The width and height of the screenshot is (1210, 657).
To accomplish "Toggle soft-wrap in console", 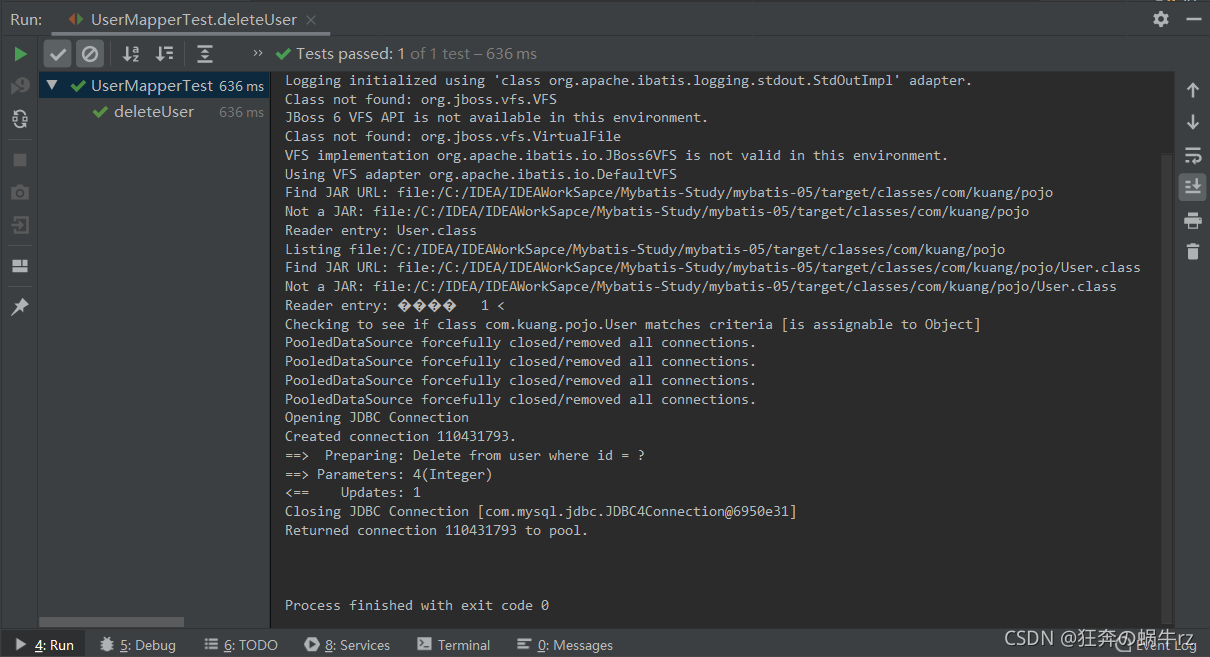I will (1193, 155).
